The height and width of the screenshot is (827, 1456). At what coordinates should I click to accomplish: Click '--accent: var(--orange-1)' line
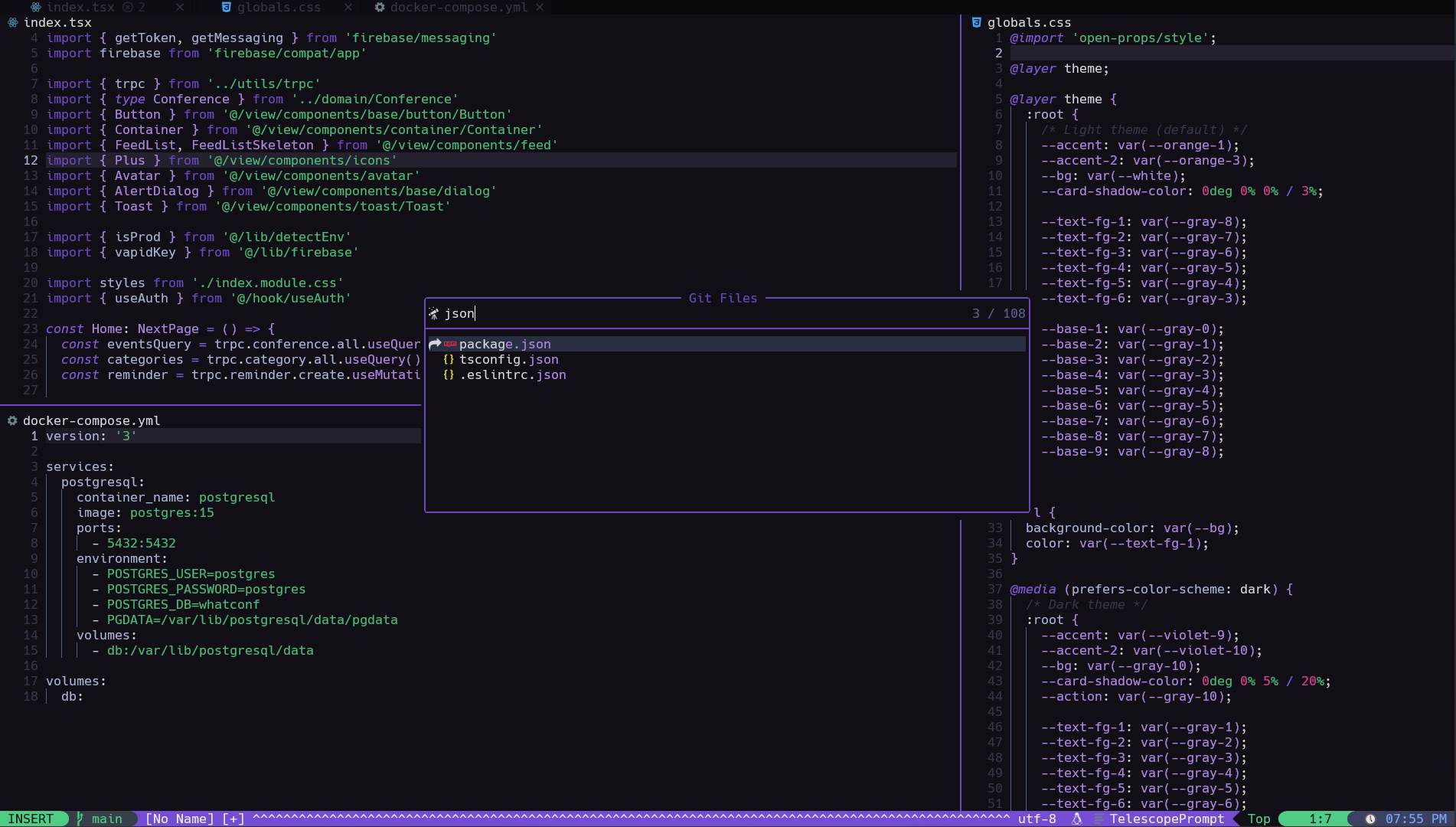coord(1140,145)
